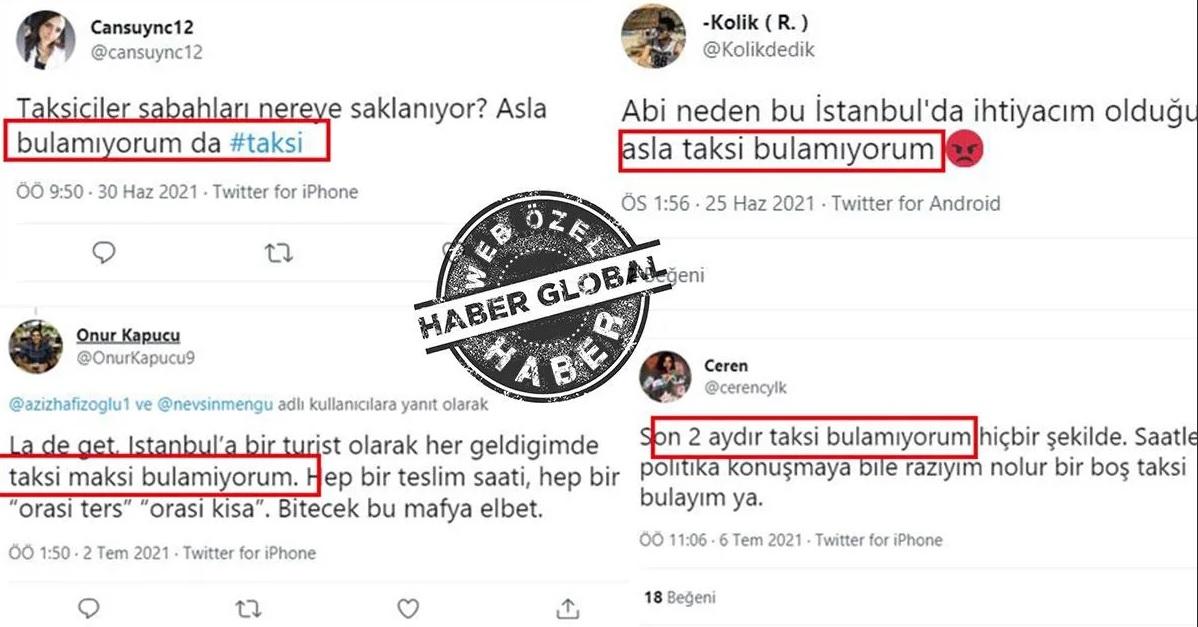This screenshot has width=1198, height=627.
Task: Click the Onur Kapucu display name
Action: coord(128,335)
